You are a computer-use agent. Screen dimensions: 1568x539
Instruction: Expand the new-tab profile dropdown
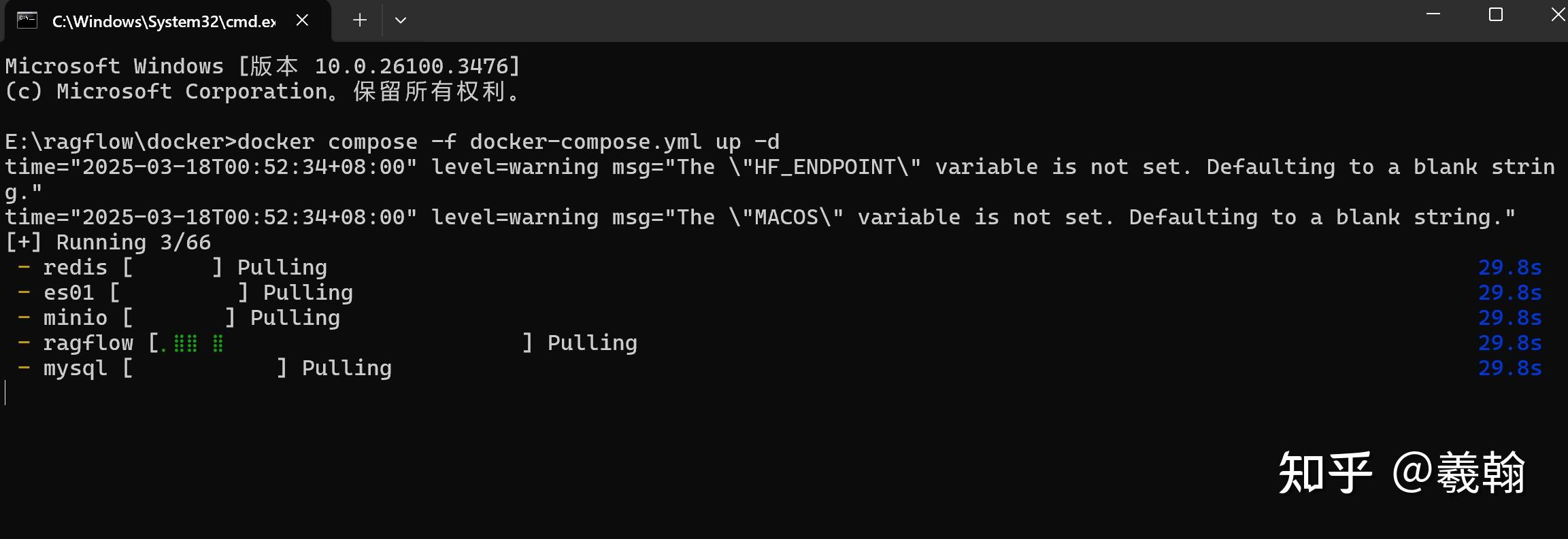tap(401, 20)
